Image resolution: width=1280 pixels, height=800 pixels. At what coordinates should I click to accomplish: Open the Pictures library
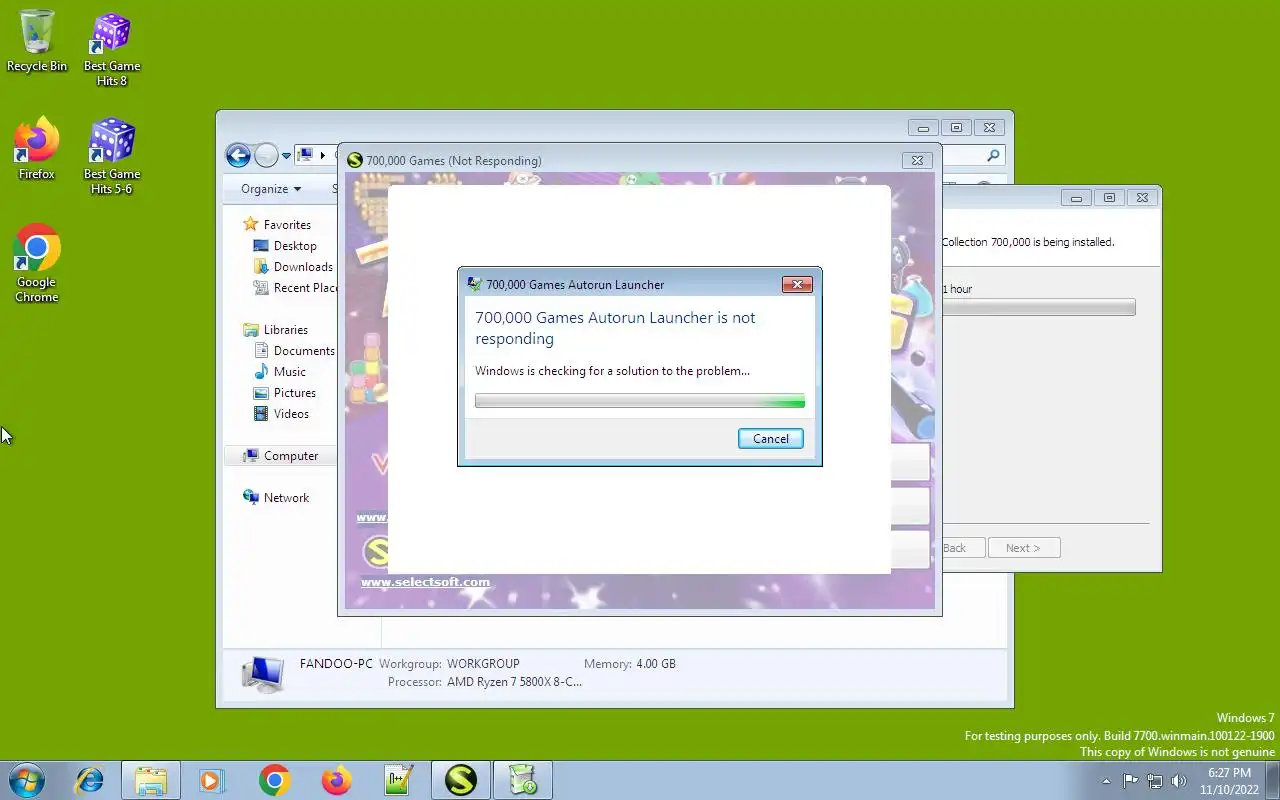(295, 393)
